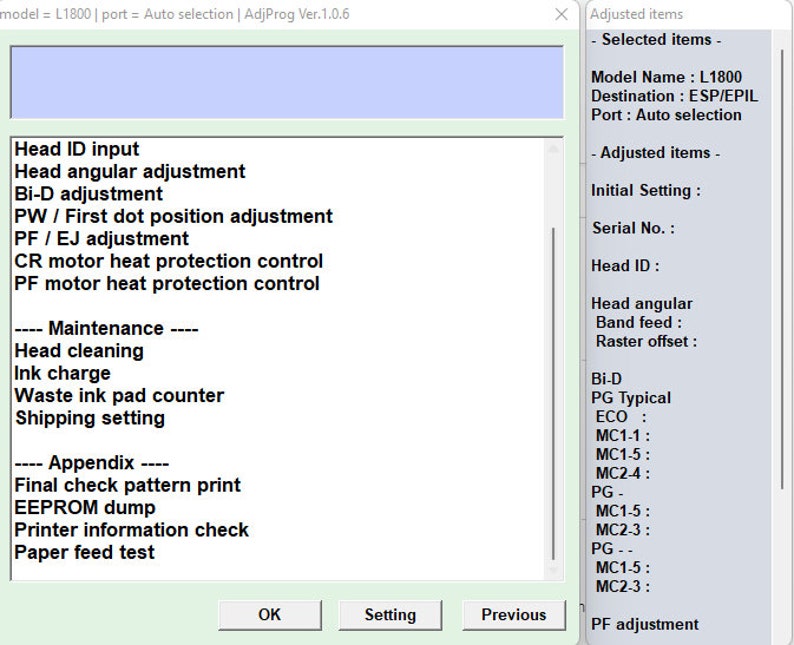The width and height of the screenshot is (794, 645).
Task: Select PF motor heat protection control
Action: [167, 284]
